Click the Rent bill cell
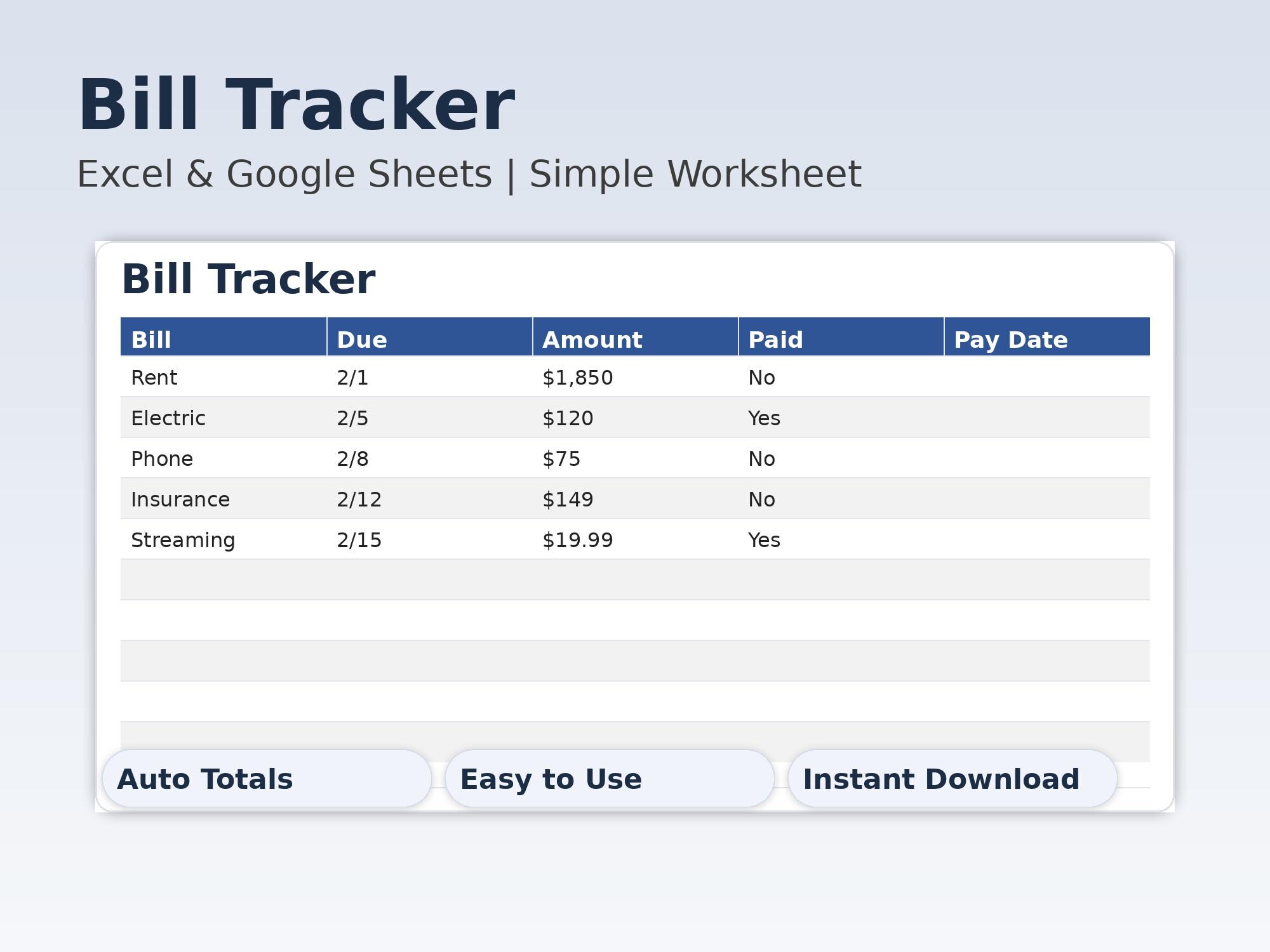The image size is (1270, 952). coord(224,377)
